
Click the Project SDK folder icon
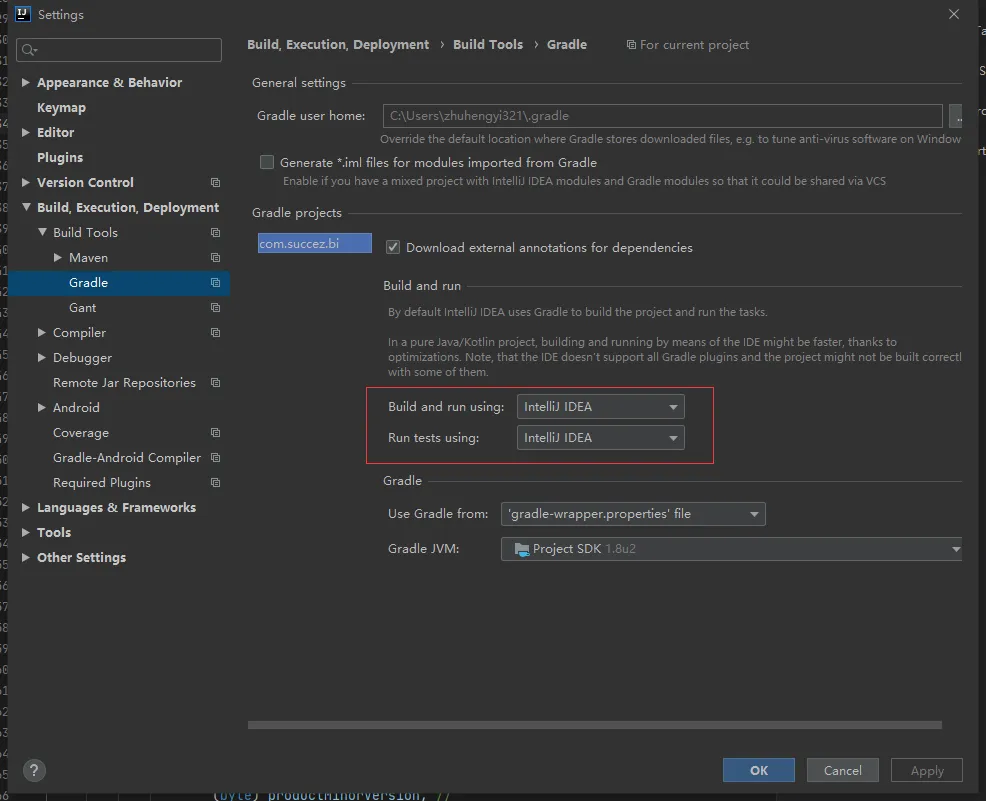[522, 549]
